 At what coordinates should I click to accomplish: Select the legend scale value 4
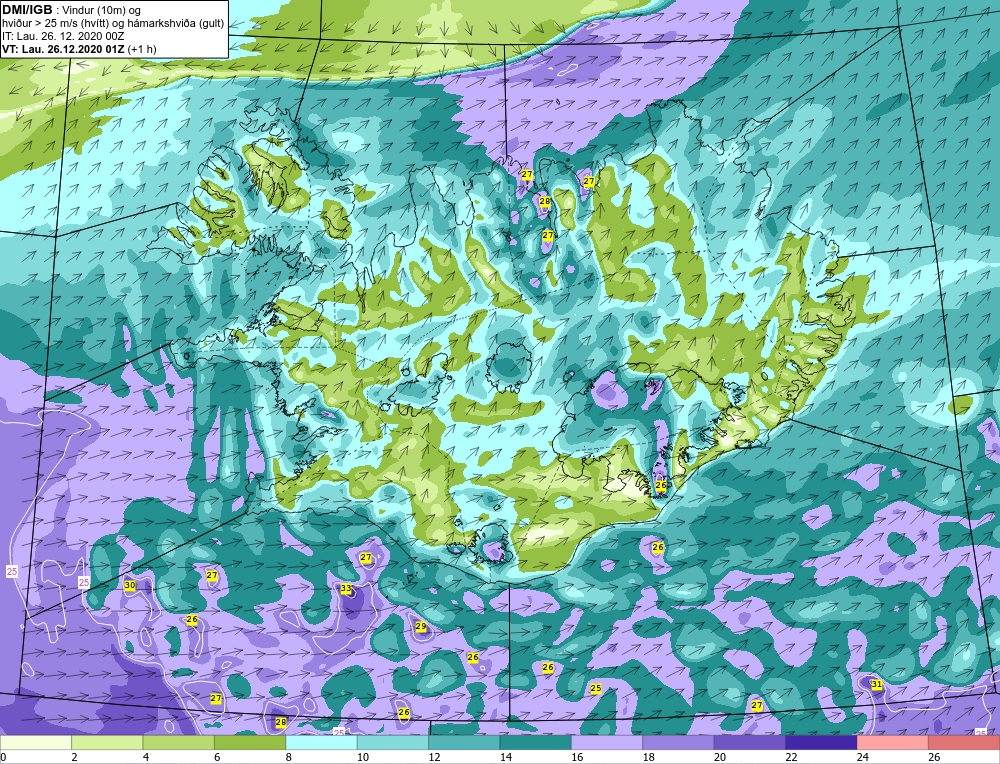(x=146, y=757)
